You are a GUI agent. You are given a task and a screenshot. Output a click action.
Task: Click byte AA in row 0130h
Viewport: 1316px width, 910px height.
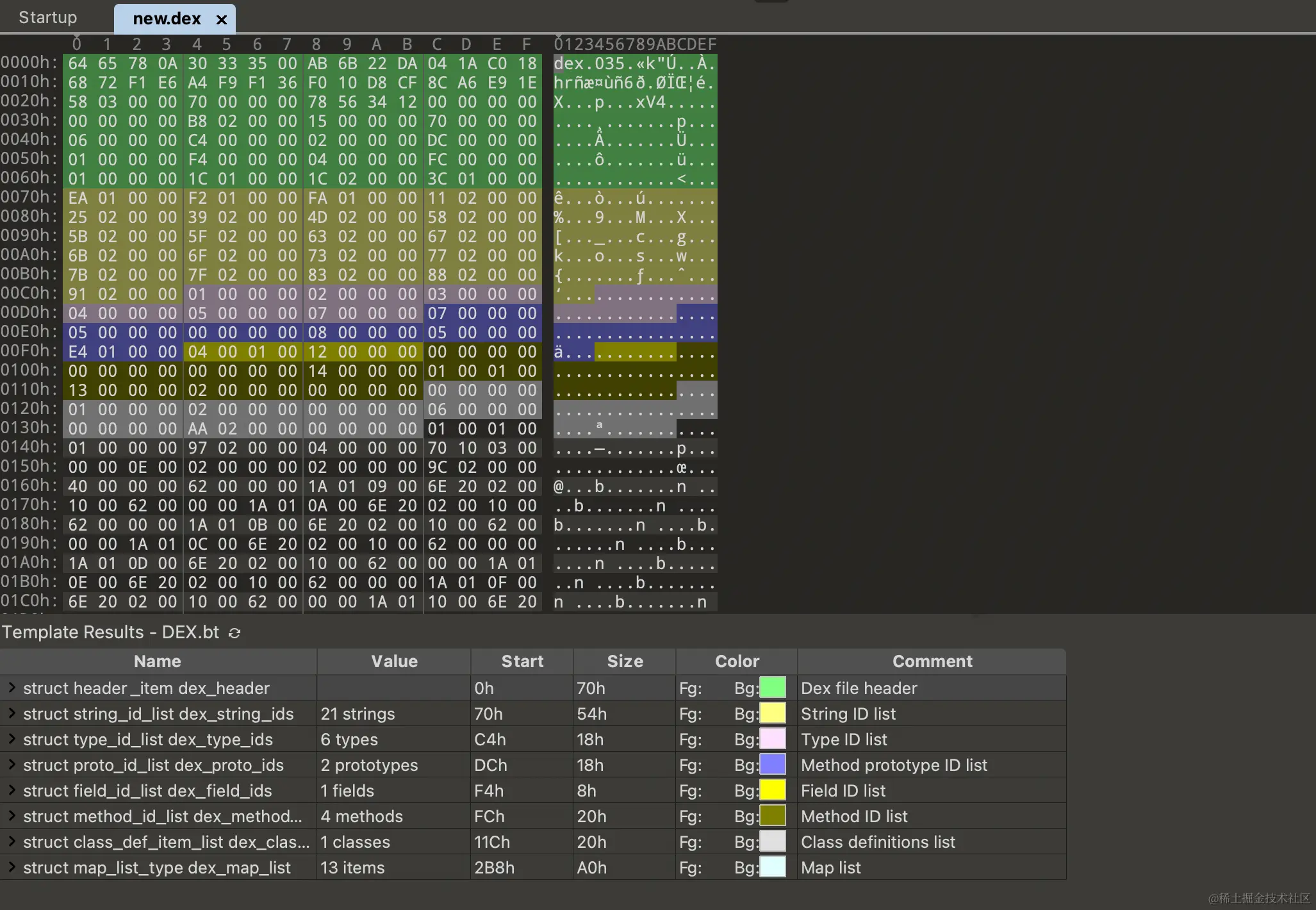click(x=197, y=429)
